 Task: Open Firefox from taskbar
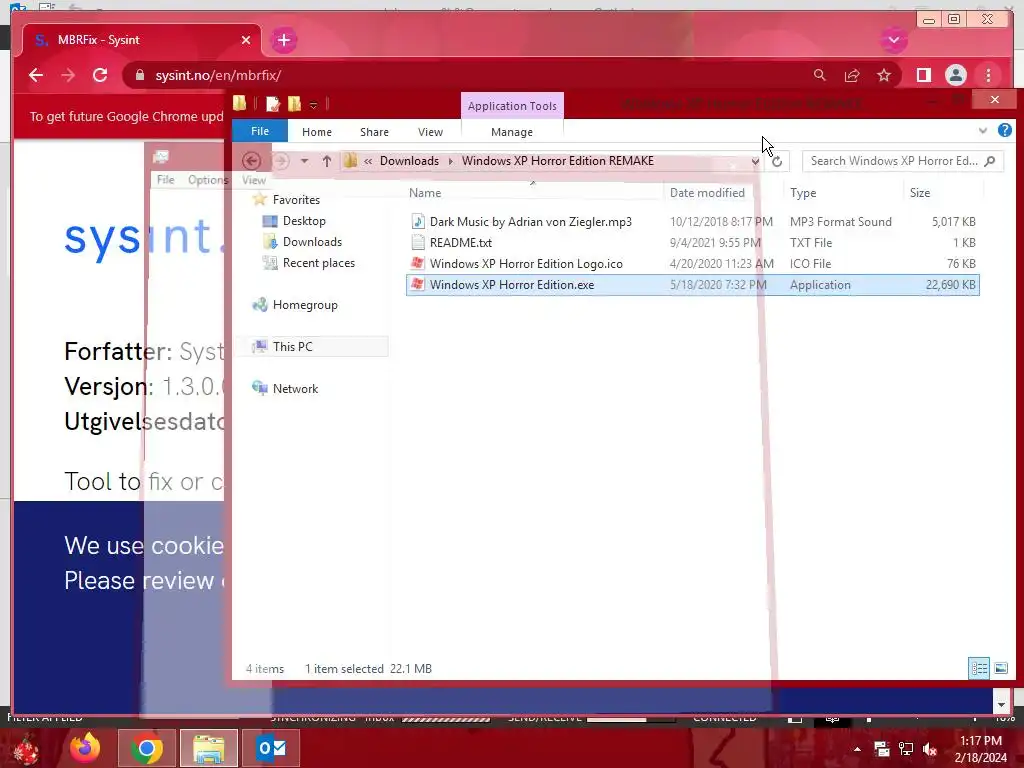pyautogui.click(x=85, y=748)
